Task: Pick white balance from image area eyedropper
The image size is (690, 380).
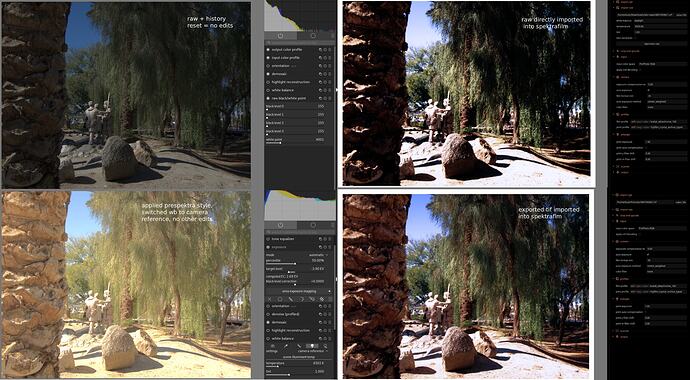Action: [x=286, y=346]
